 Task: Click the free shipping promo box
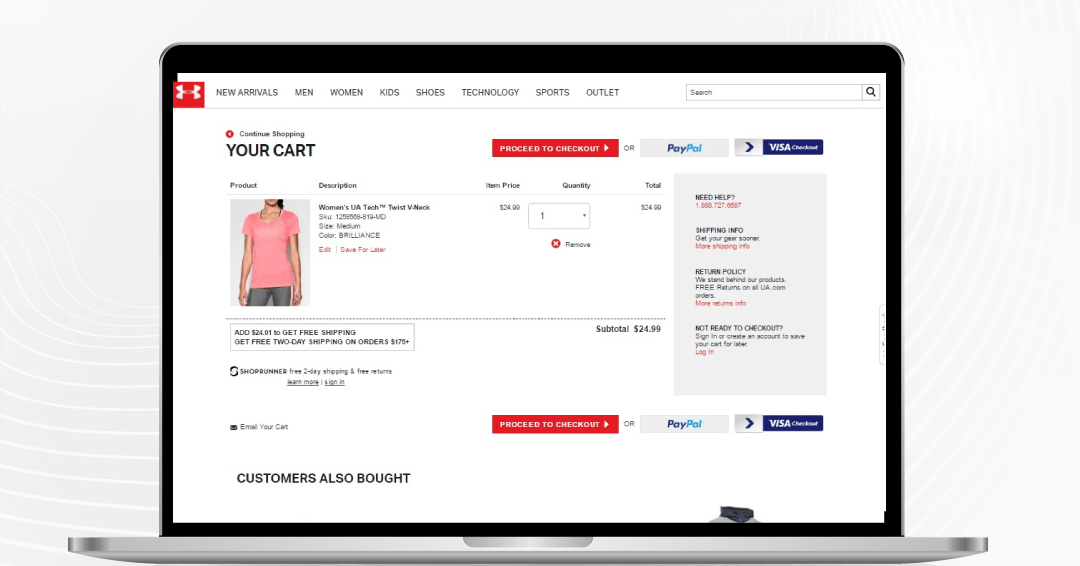coord(322,337)
